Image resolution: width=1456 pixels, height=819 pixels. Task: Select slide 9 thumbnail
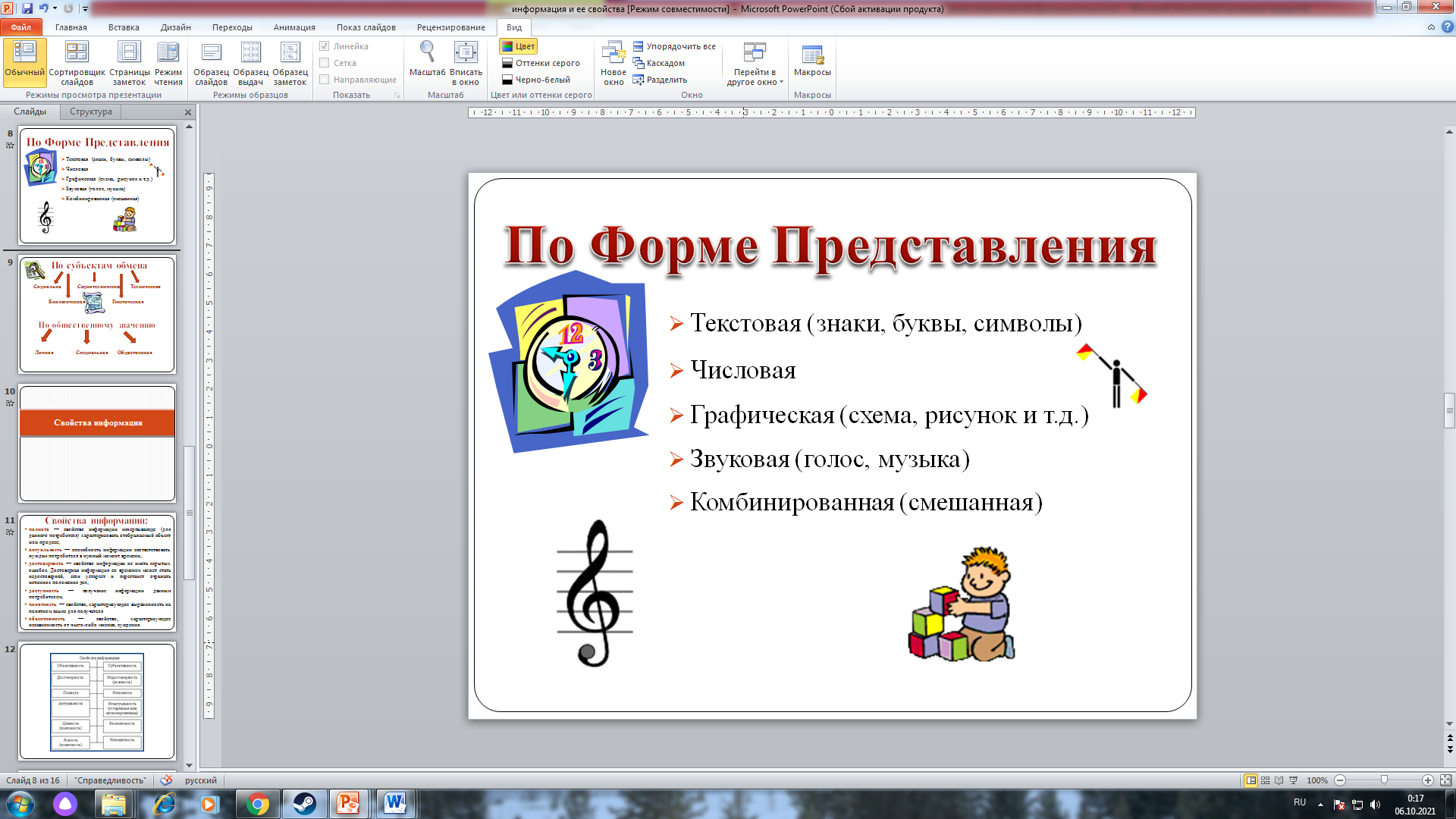tap(97, 315)
